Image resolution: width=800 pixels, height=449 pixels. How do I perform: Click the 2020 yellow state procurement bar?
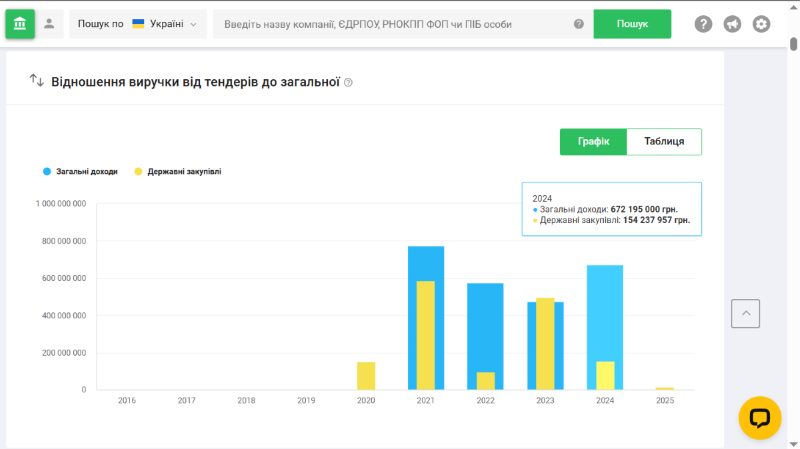pos(366,376)
